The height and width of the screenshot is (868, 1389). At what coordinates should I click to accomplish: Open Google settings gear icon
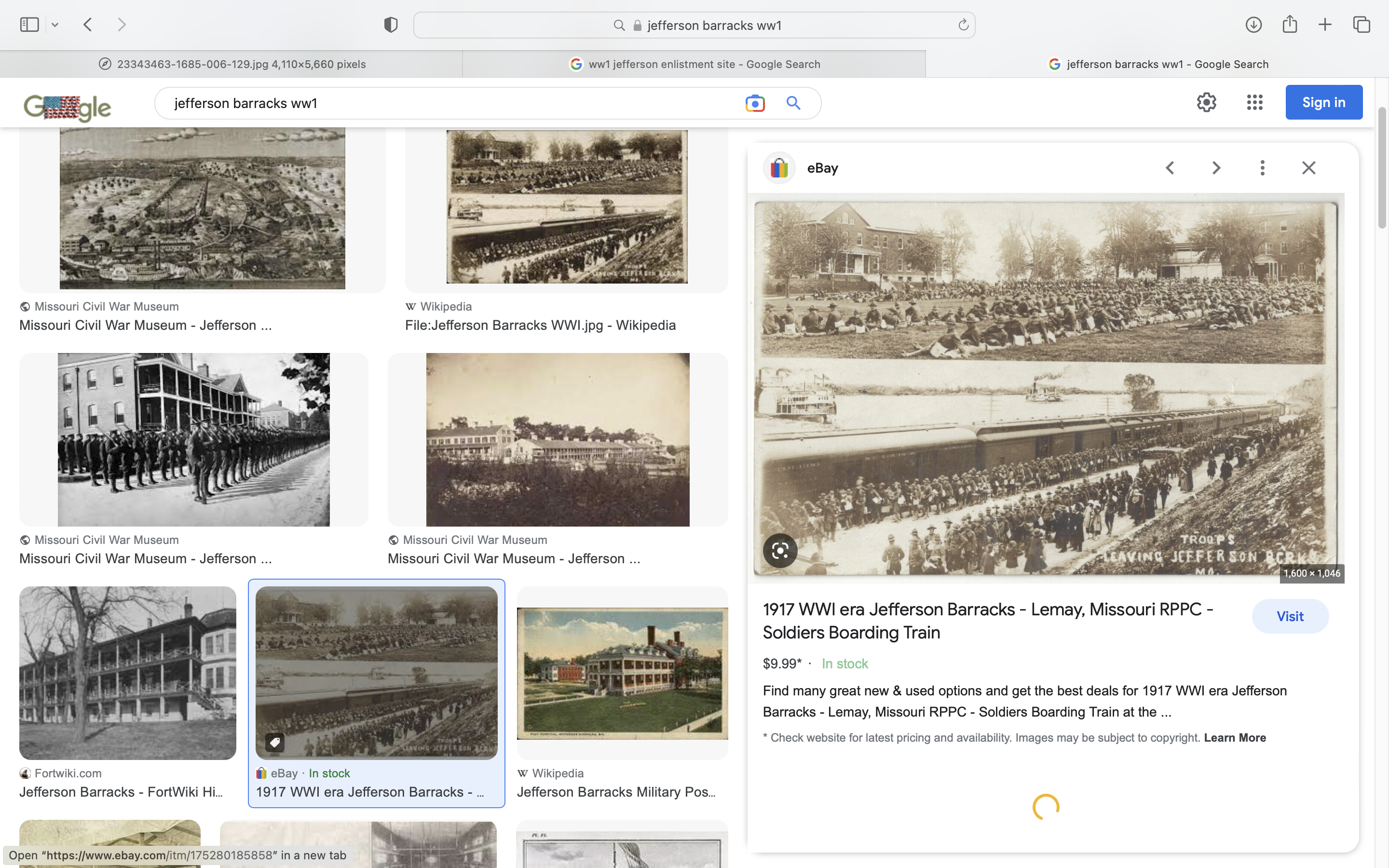(x=1207, y=103)
